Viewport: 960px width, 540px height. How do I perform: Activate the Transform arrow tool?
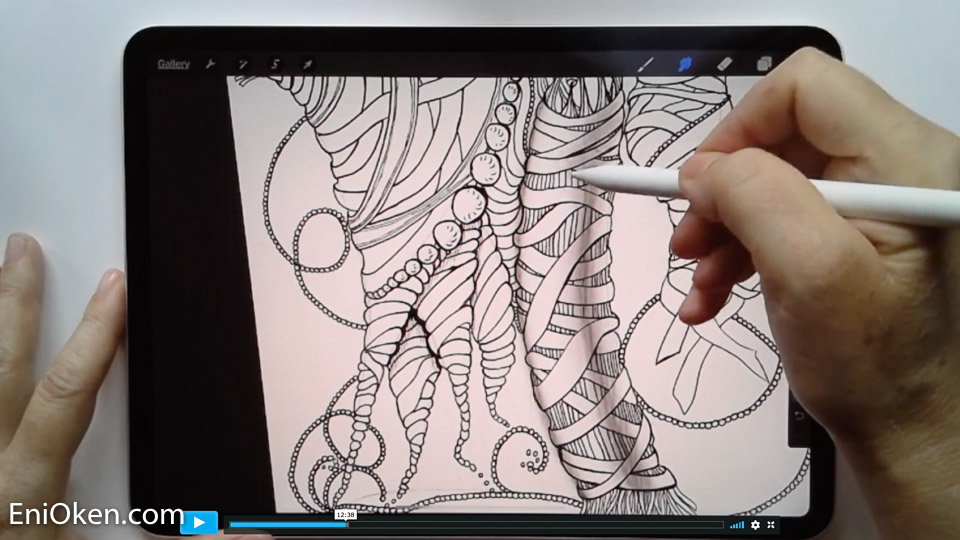click(x=307, y=64)
